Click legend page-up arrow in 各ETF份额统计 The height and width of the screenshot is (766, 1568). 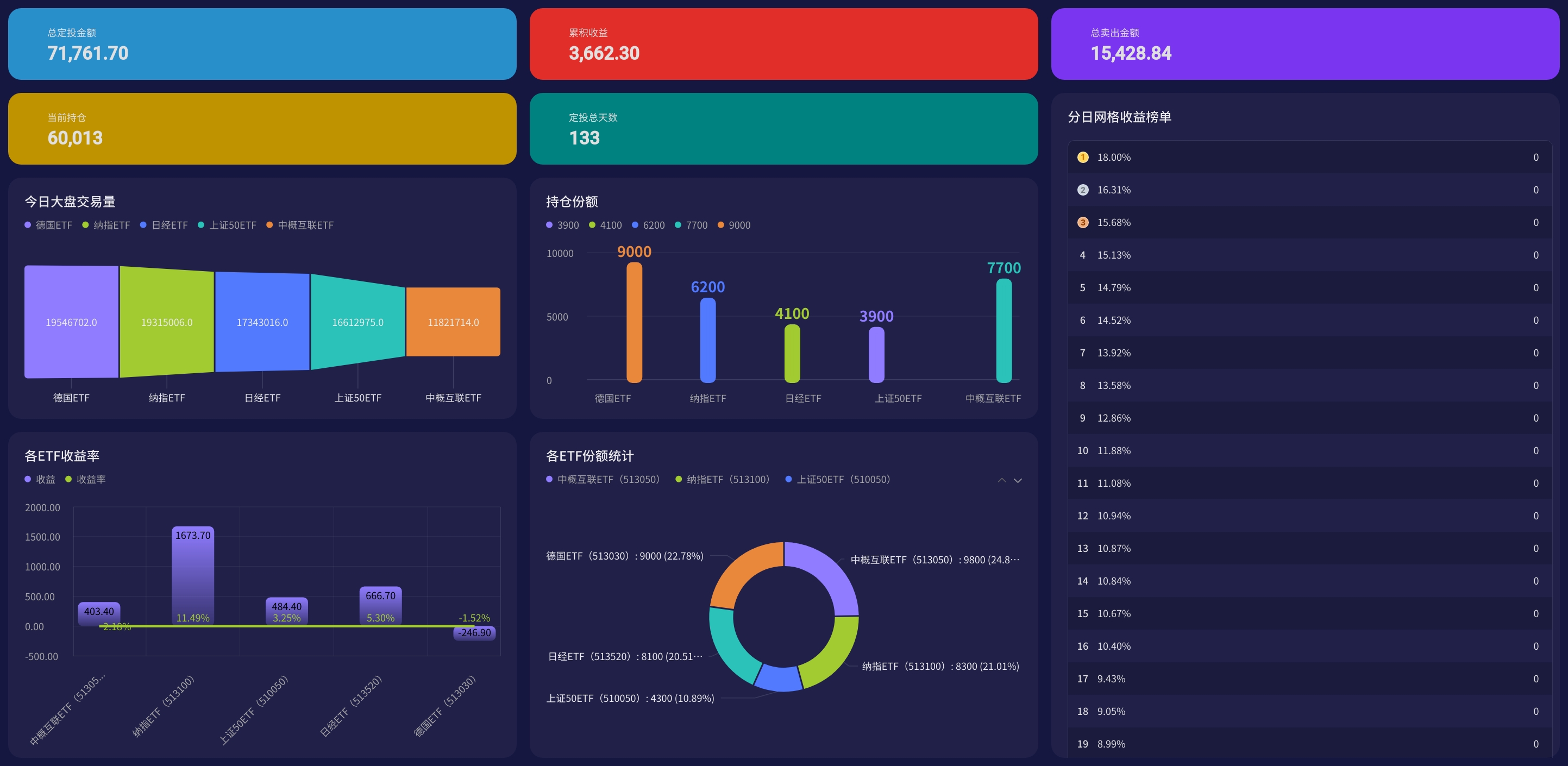(x=1002, y=481)
